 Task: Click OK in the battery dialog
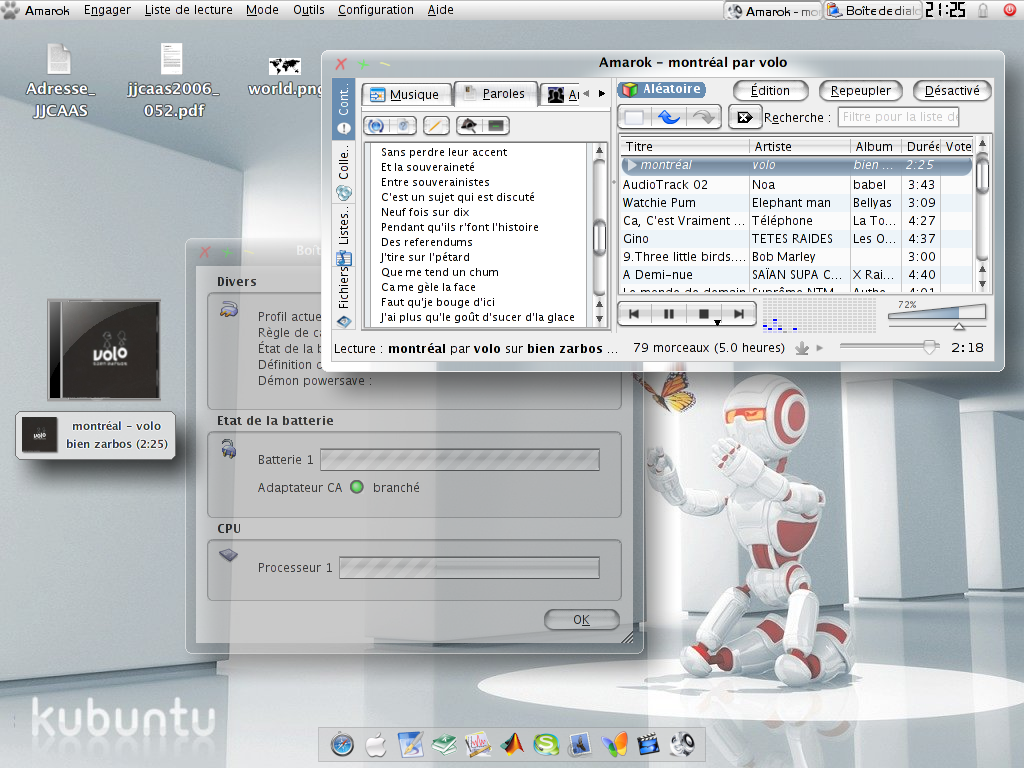click(x=581, y=620)
